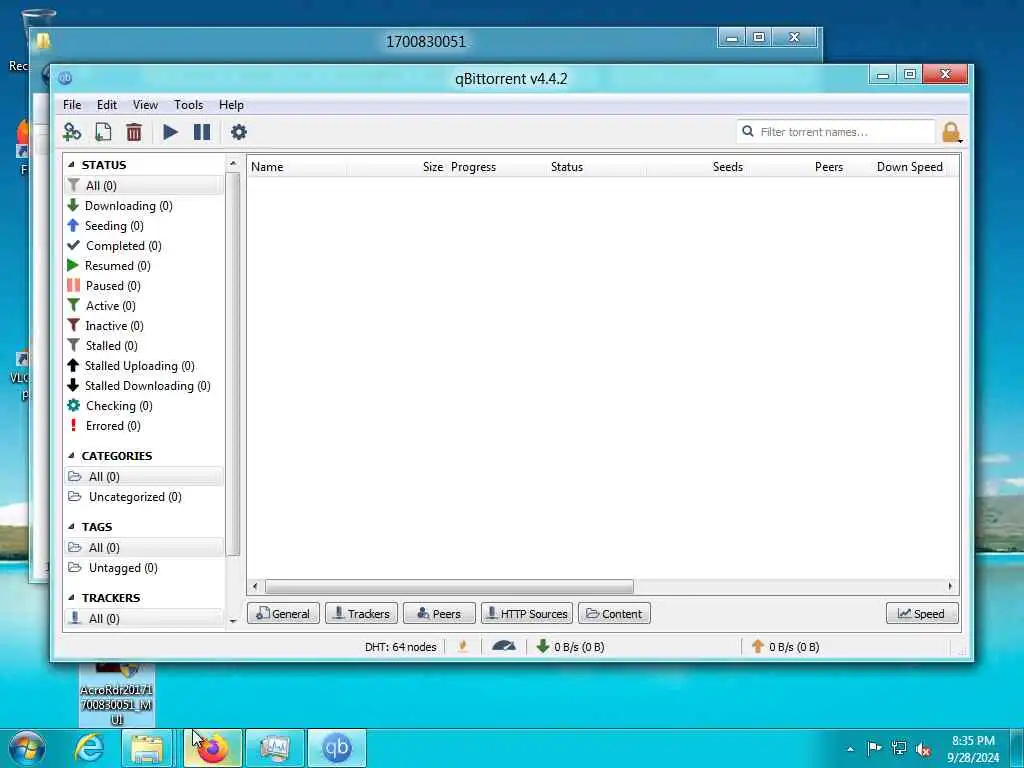This screenshot has width=1024, height=768.
Task: Click the red Delete trash icon
Action: (x=134, y=132)
